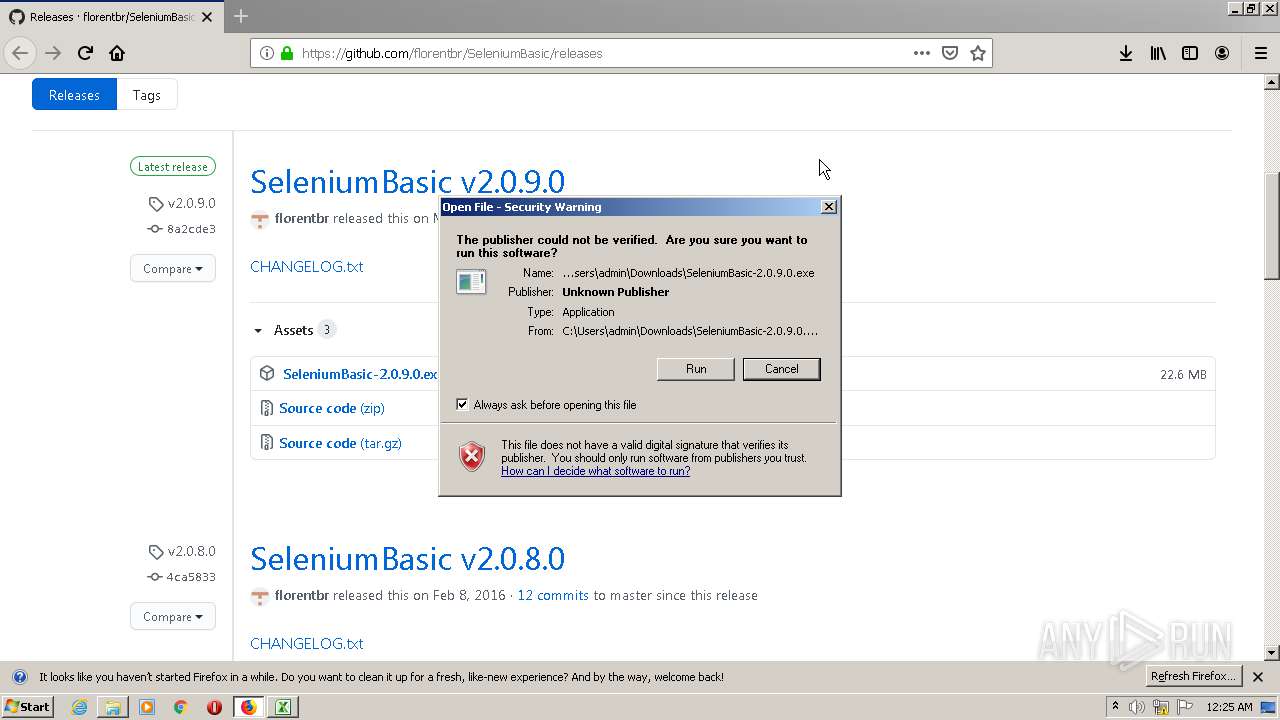The height and width of the screenshot is (720, 1280).
Task: Open Internet Explorer from the taskbar
Action: [79, 707]
